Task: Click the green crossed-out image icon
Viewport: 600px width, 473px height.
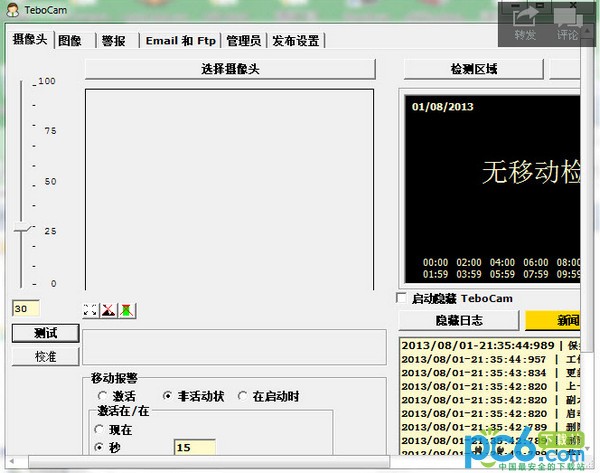Action: (127, 310)
